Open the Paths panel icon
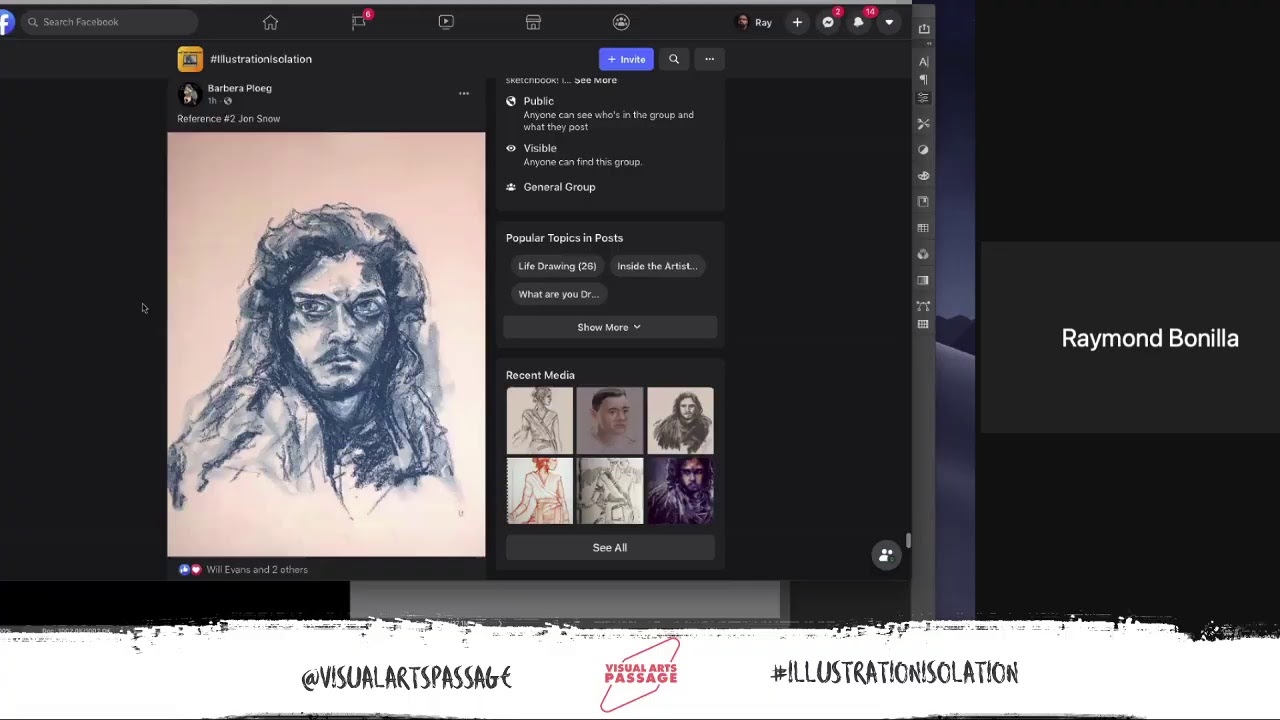The height and width of the screenshot is (720, 1280). [924, 306]
